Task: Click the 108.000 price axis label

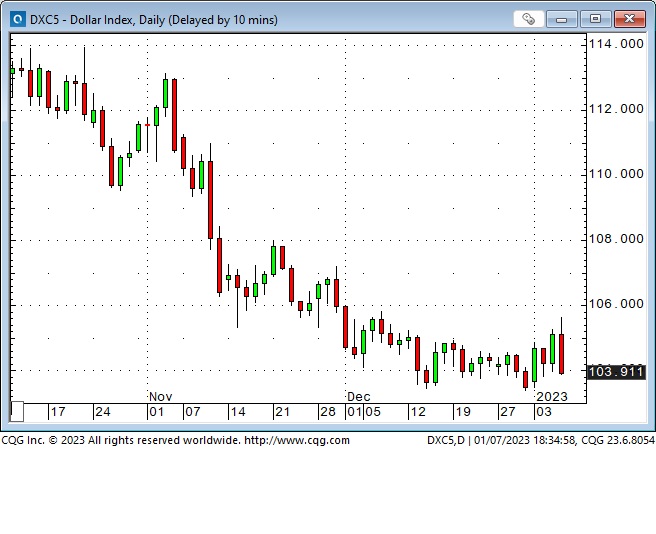Action: [x=616, y=239]
